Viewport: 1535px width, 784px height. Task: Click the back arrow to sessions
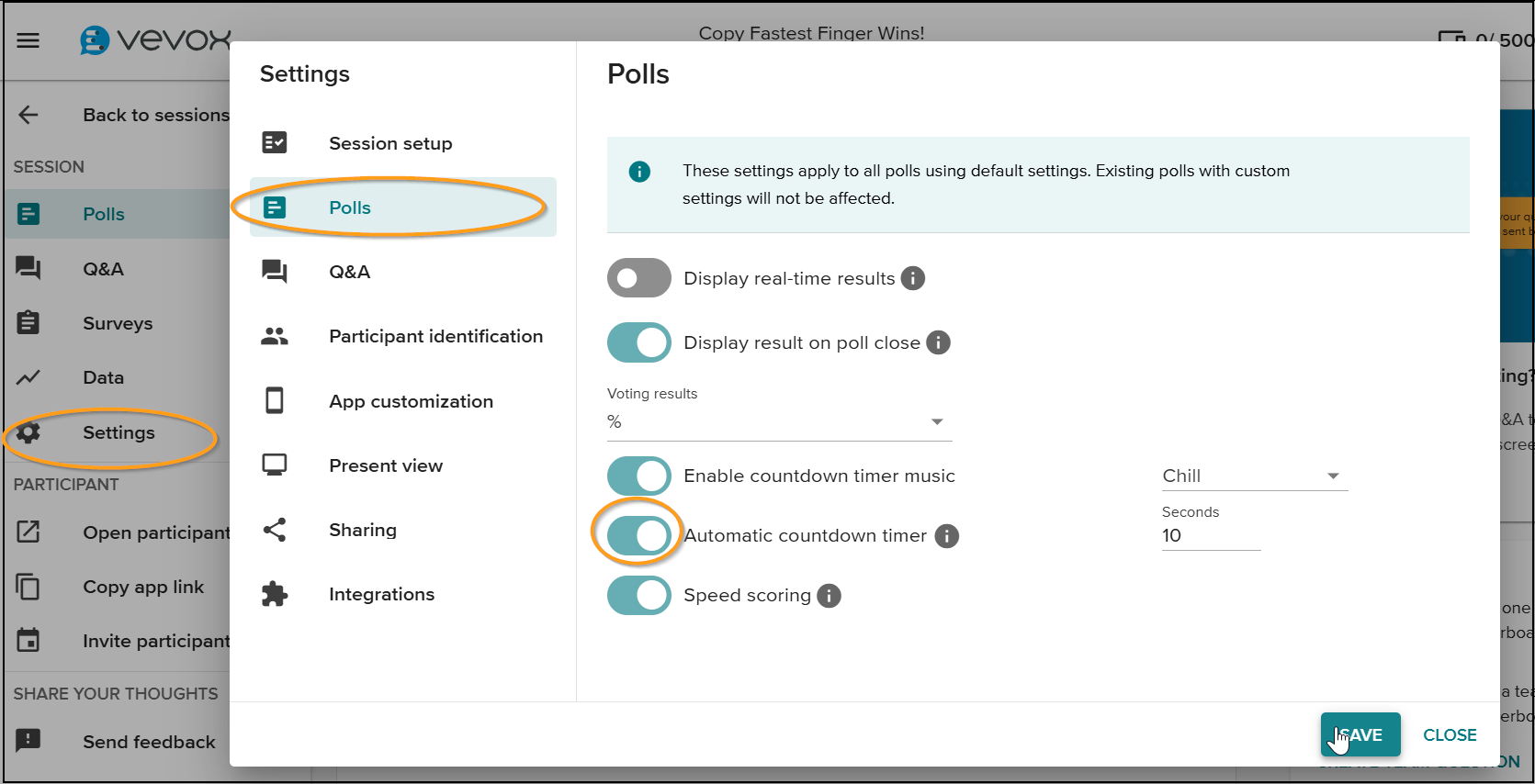tap(28, 115)
